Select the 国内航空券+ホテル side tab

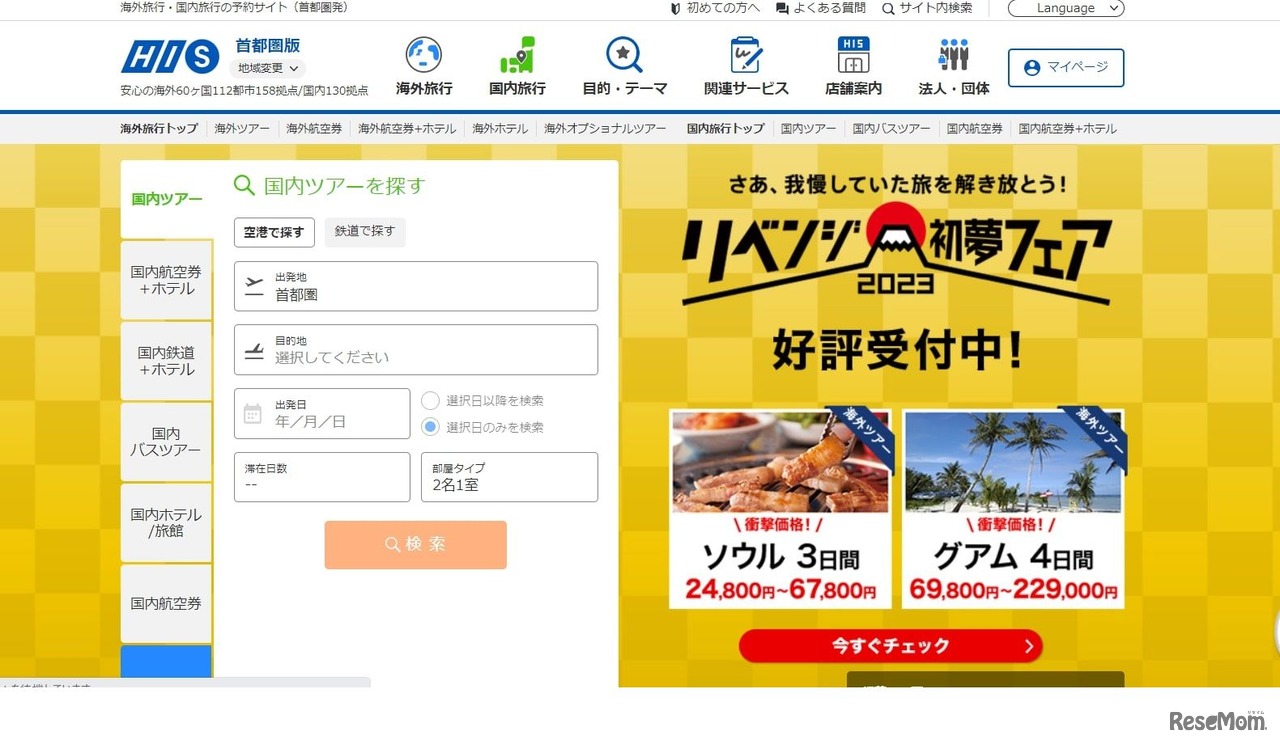(166, 280)
